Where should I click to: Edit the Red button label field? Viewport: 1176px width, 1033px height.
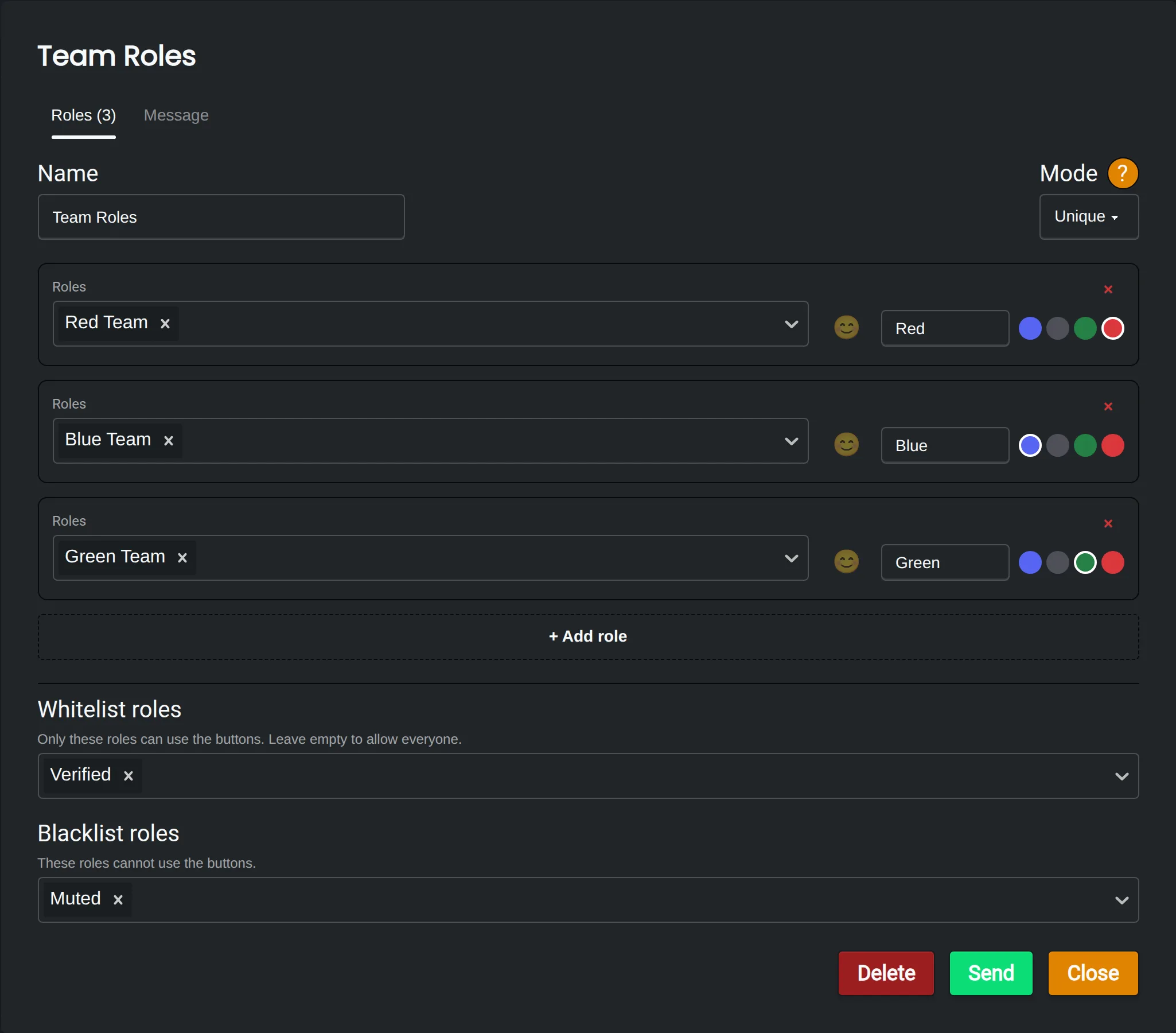click(x=945, y=328)
